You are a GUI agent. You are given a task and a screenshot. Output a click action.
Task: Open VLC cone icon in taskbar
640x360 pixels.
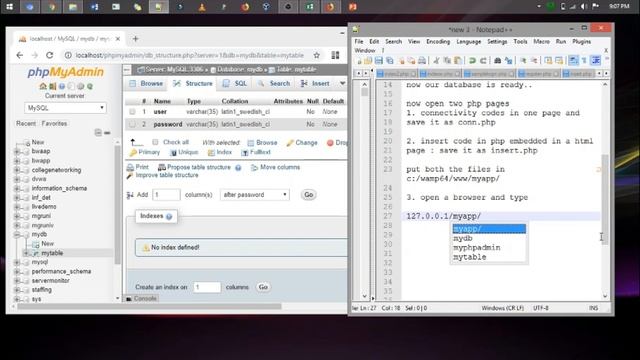pos(202,7)
